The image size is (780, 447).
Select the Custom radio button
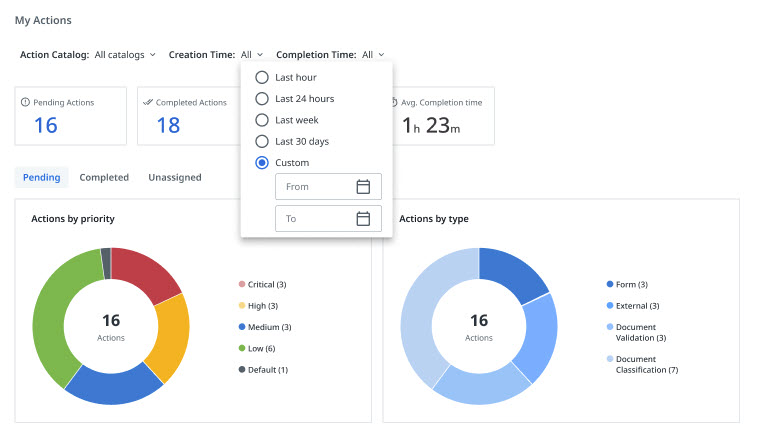262,163
